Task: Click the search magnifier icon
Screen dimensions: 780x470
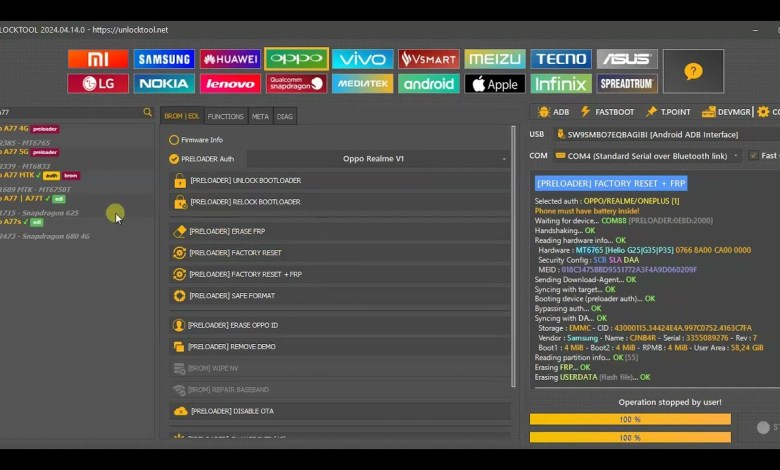Action: (x=148, y=113)
